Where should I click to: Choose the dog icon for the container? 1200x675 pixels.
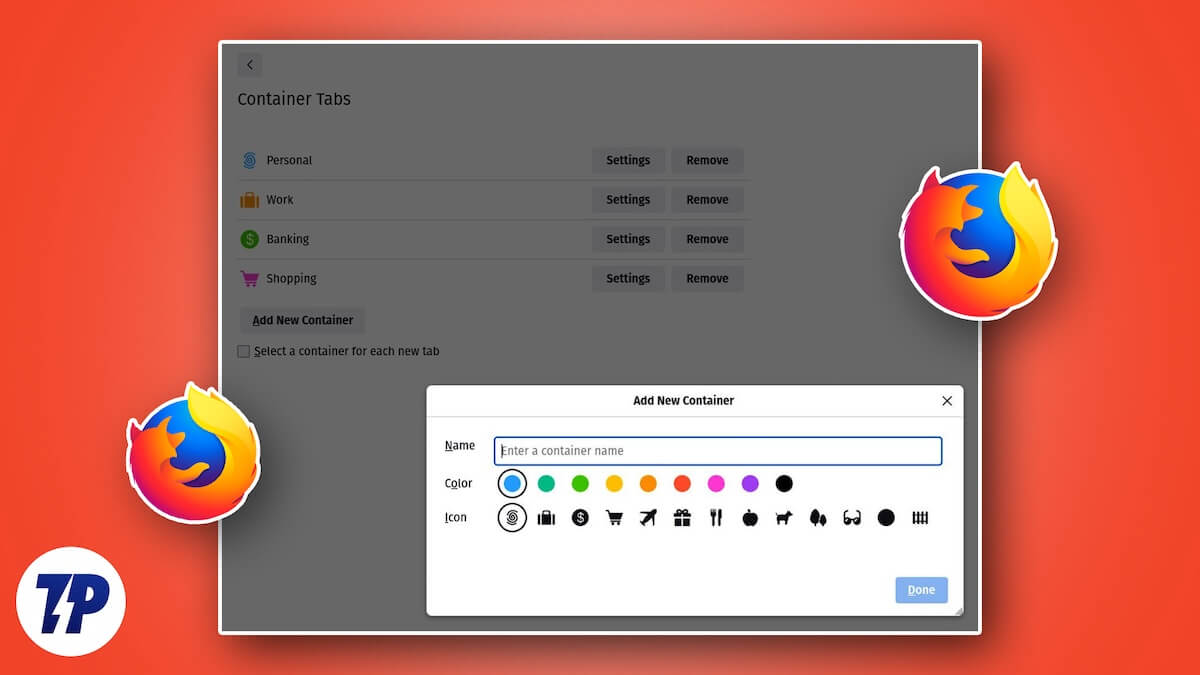[784, 517]
